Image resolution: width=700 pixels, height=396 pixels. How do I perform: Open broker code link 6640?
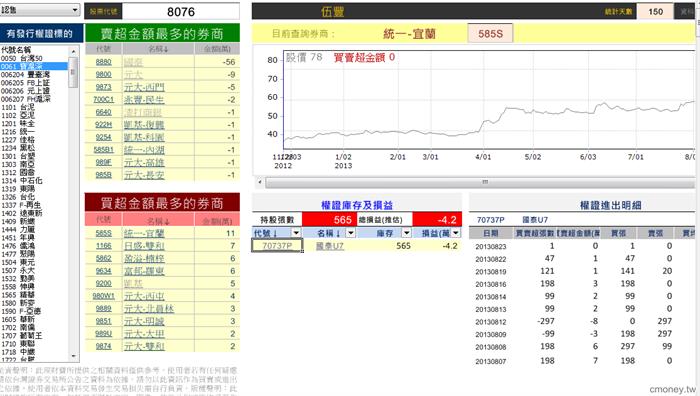(103, 112)
